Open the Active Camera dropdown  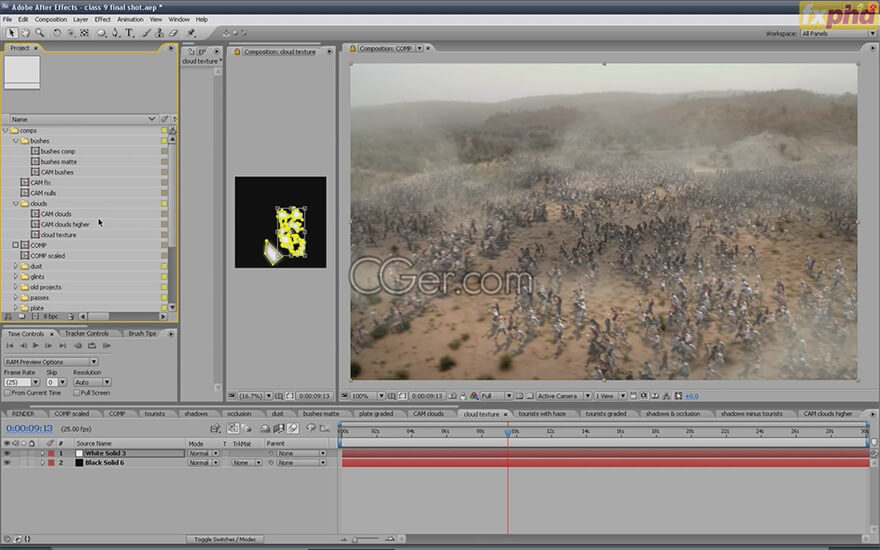pos(563,396)
